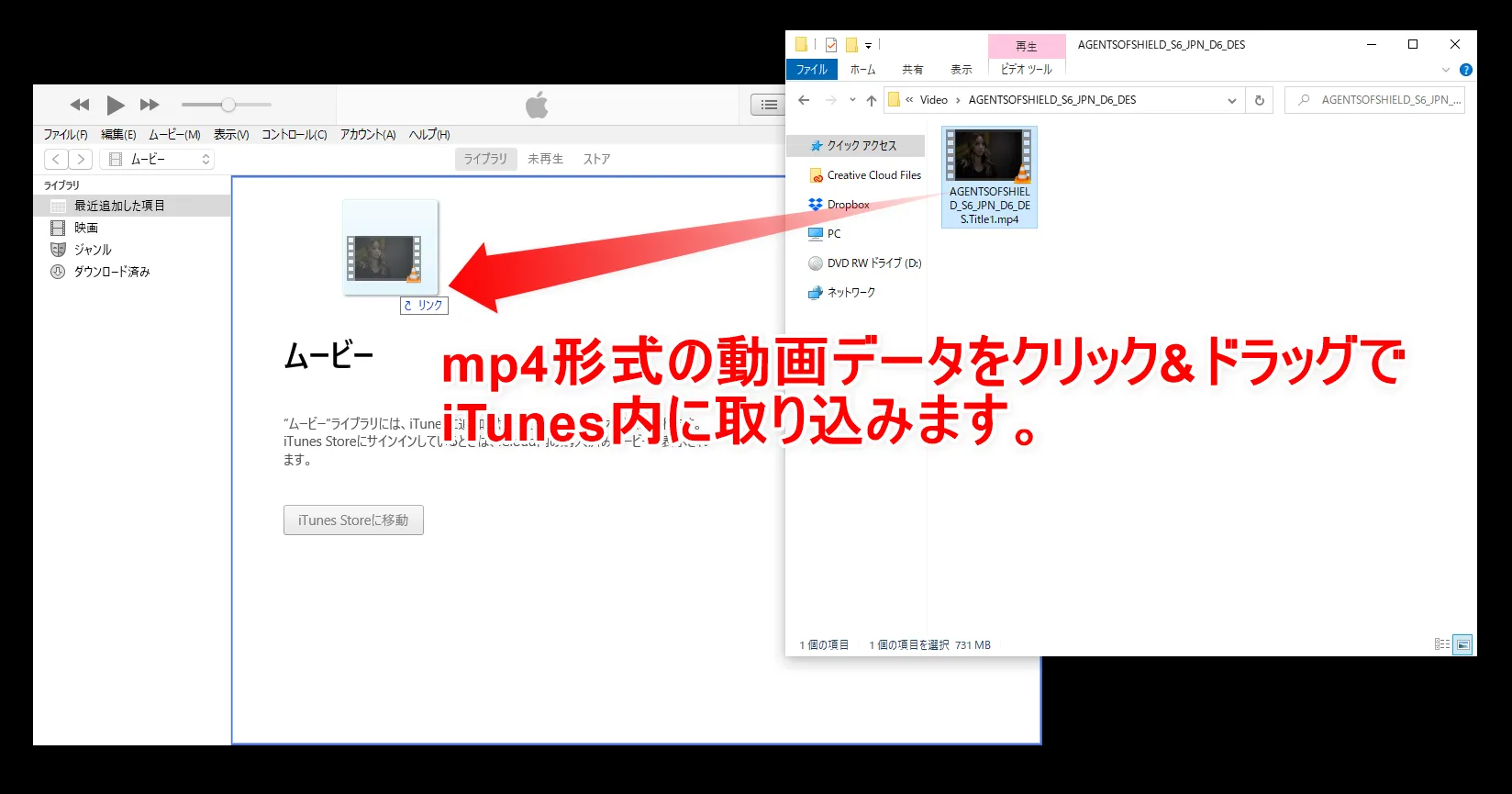Collapse the Explorer ribbon chevron

point(1446,70)
